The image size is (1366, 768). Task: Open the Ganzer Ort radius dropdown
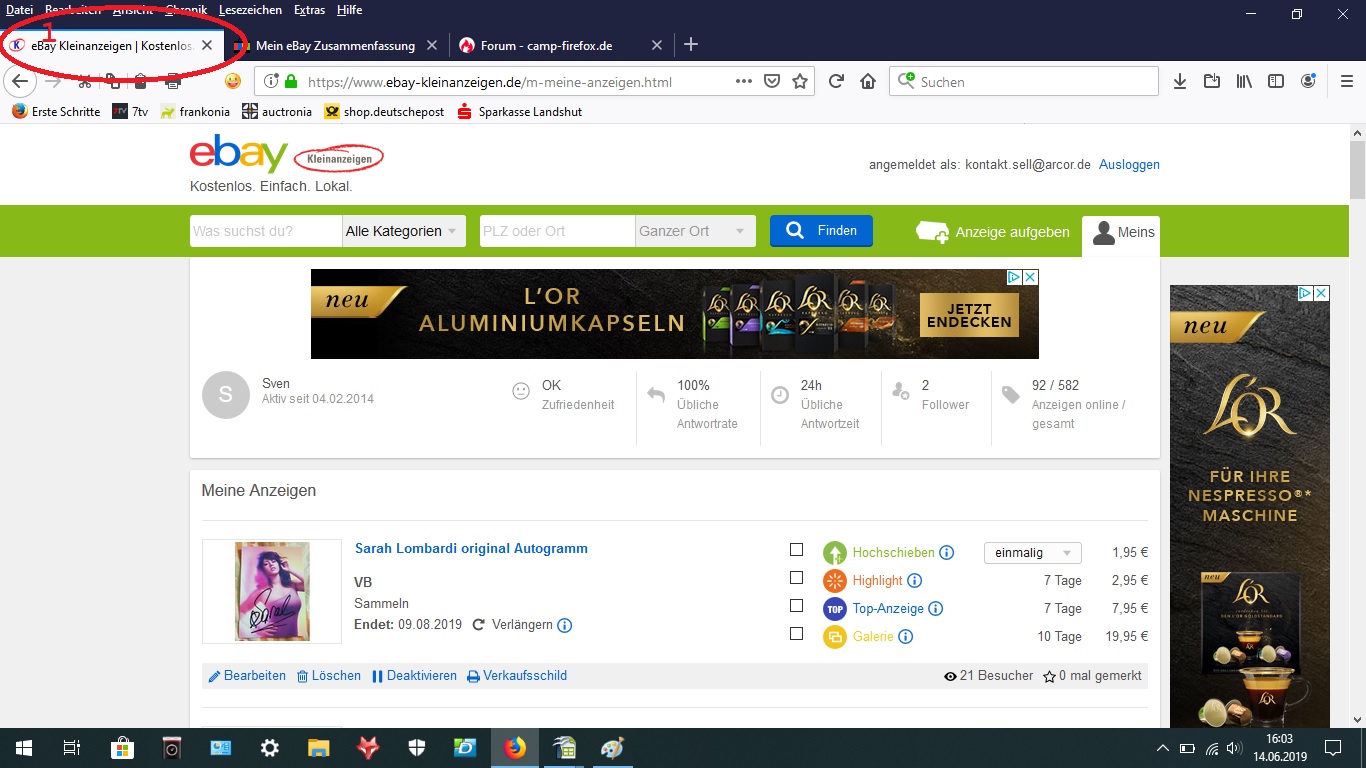tap(695, 231)
